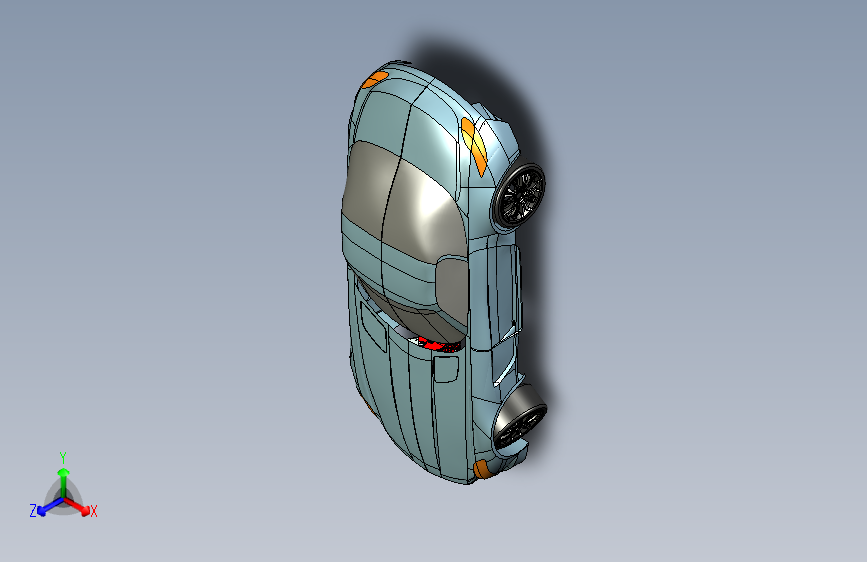The height and width of the screenshot is (562, 867).
Task: Select the long orange lamp near the upper wheel
Action: (x=474, y=147)
